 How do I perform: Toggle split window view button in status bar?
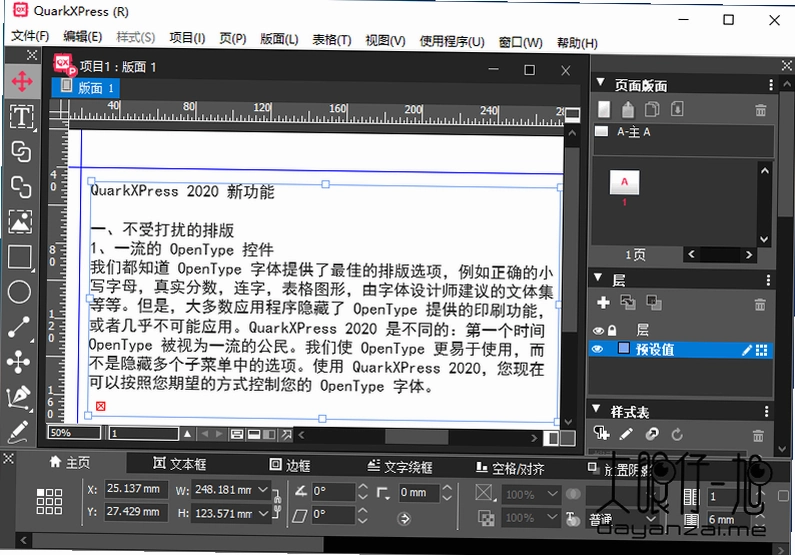click(x=551, y=438)
